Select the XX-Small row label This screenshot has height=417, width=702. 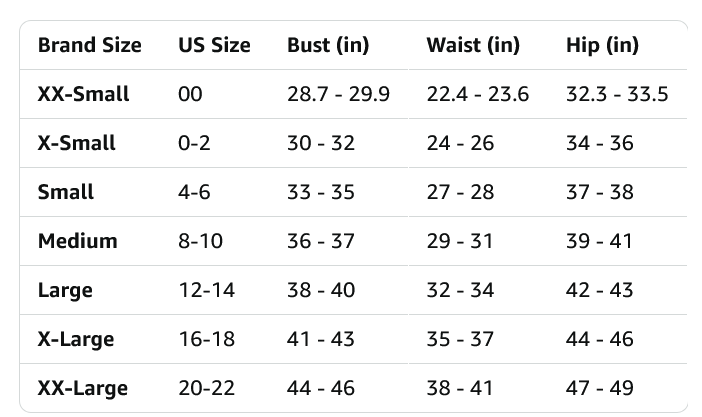(83, 95)
